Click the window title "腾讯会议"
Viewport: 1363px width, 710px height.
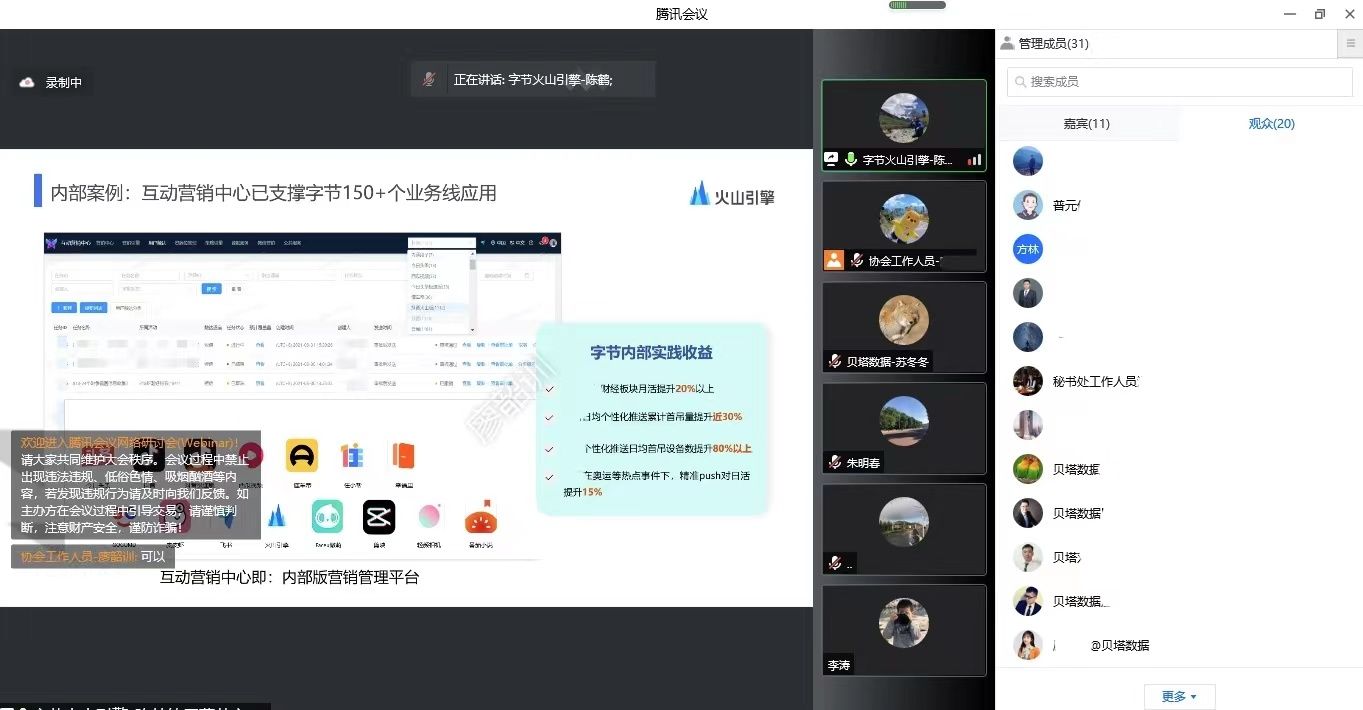(x=682, y=14)
